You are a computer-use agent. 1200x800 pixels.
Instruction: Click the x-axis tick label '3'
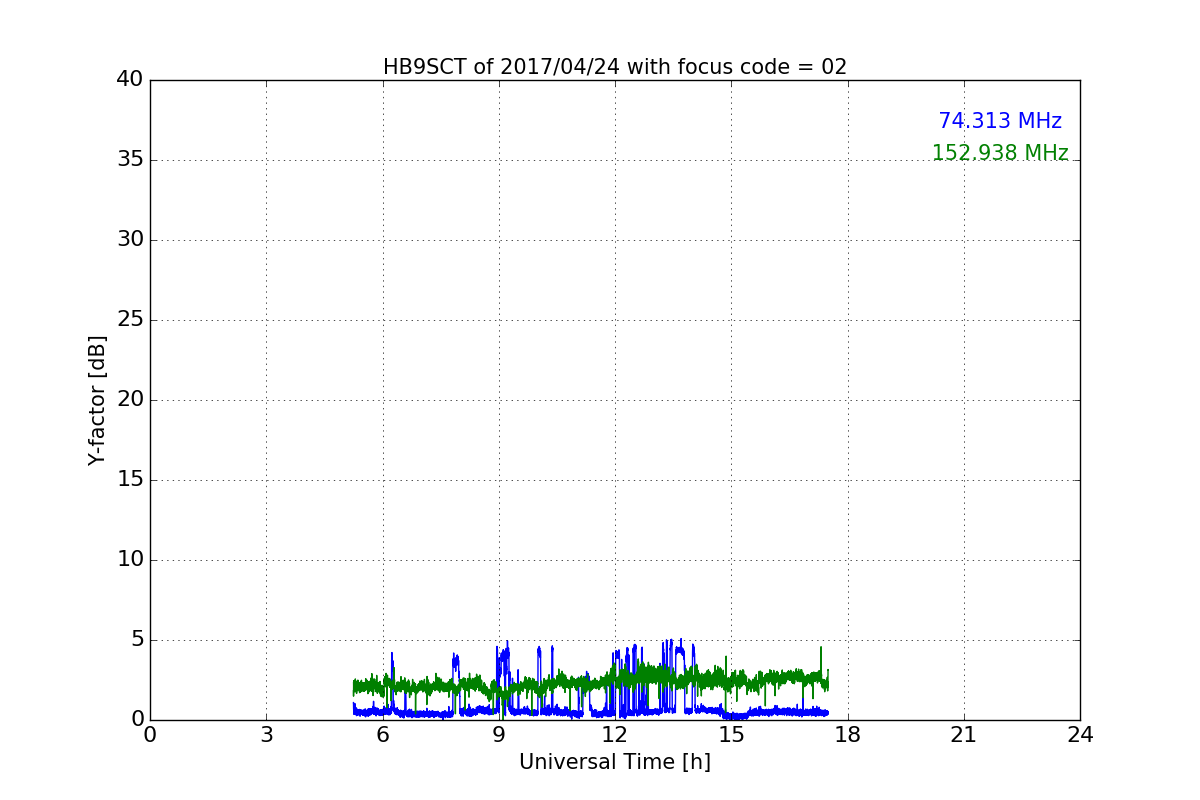coord(266,735)
